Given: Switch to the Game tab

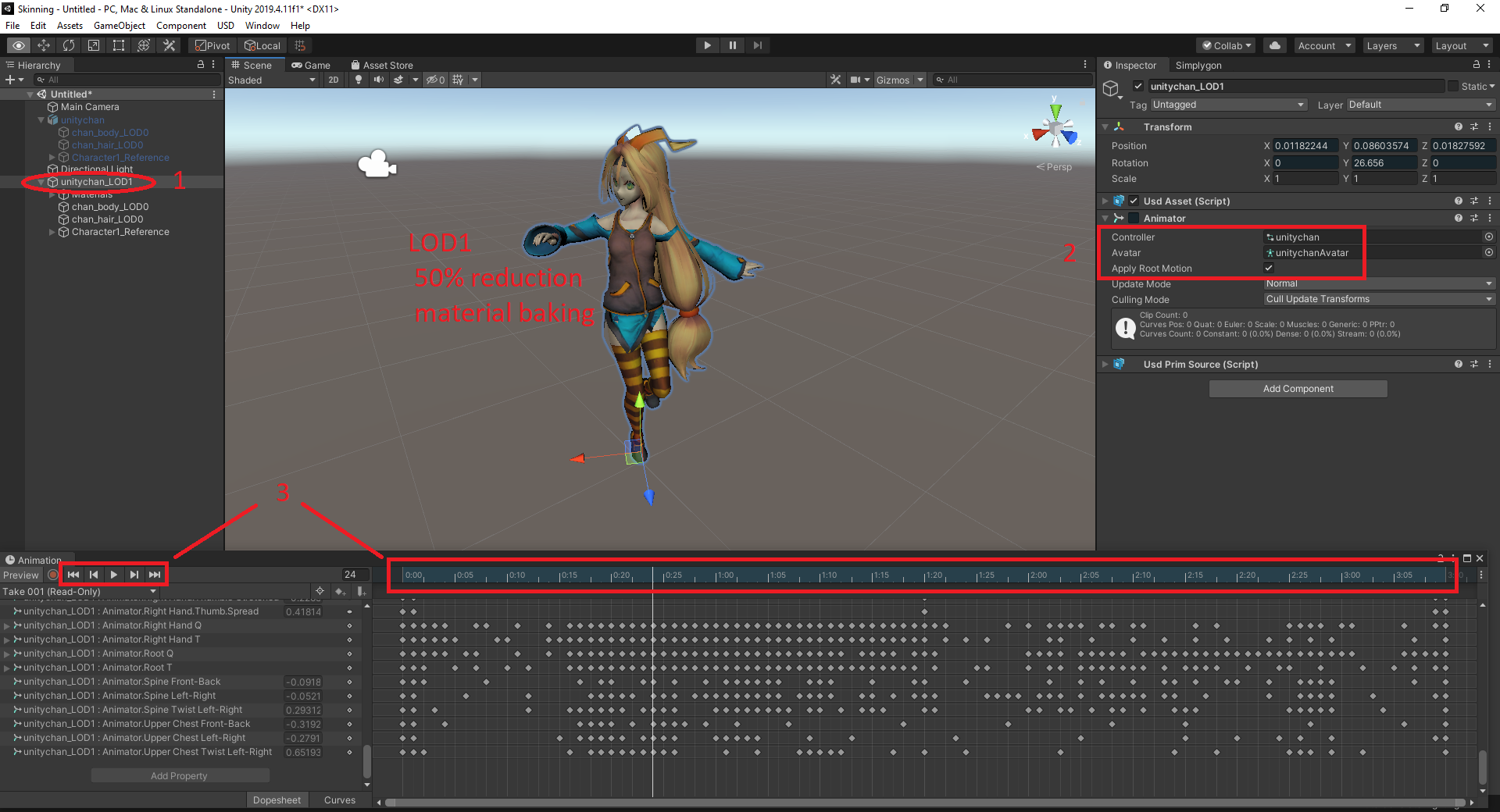Looking at the screenshot, I should click(312, 65).
